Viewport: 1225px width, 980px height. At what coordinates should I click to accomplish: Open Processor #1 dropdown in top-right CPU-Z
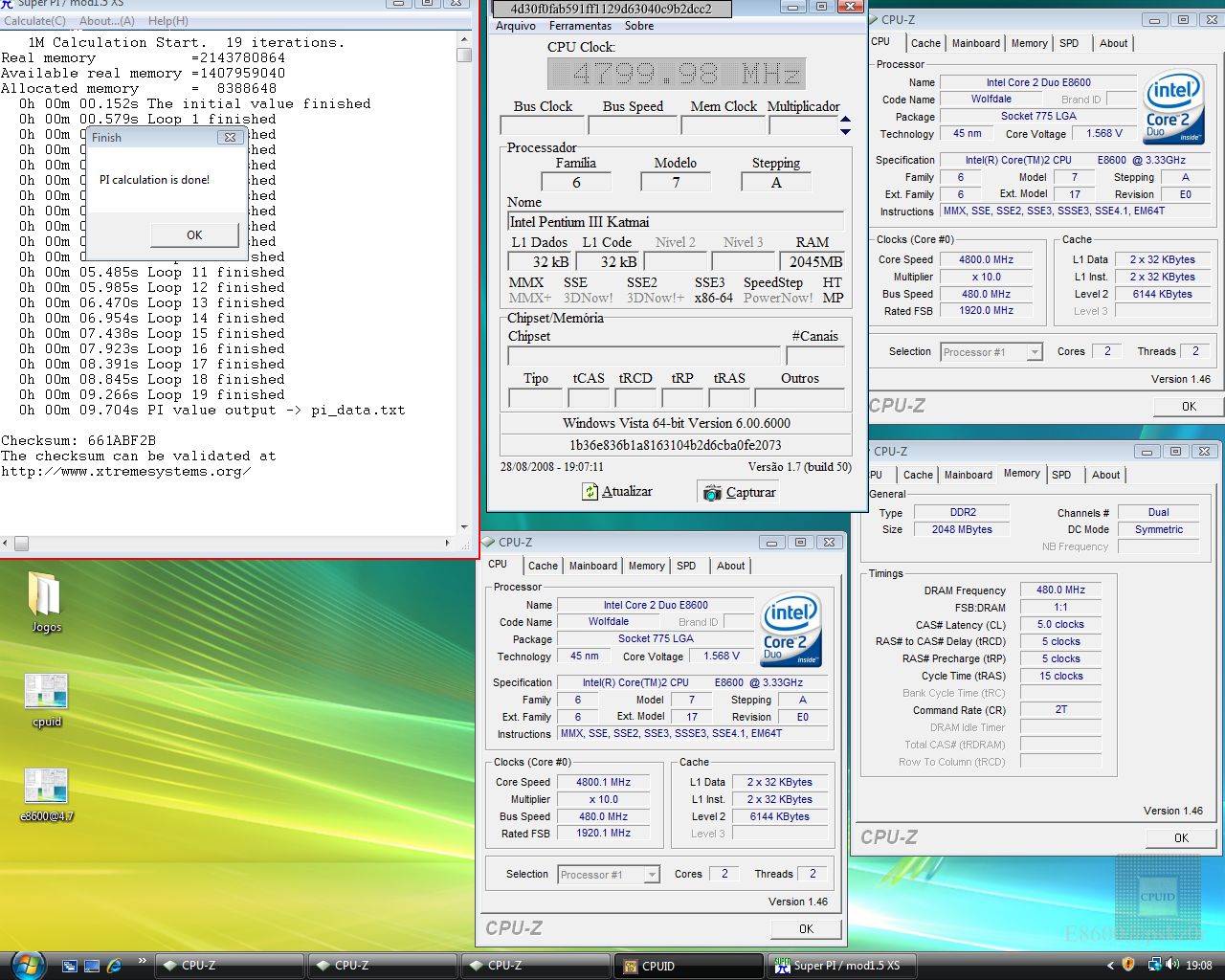(x=1034, y=352)
